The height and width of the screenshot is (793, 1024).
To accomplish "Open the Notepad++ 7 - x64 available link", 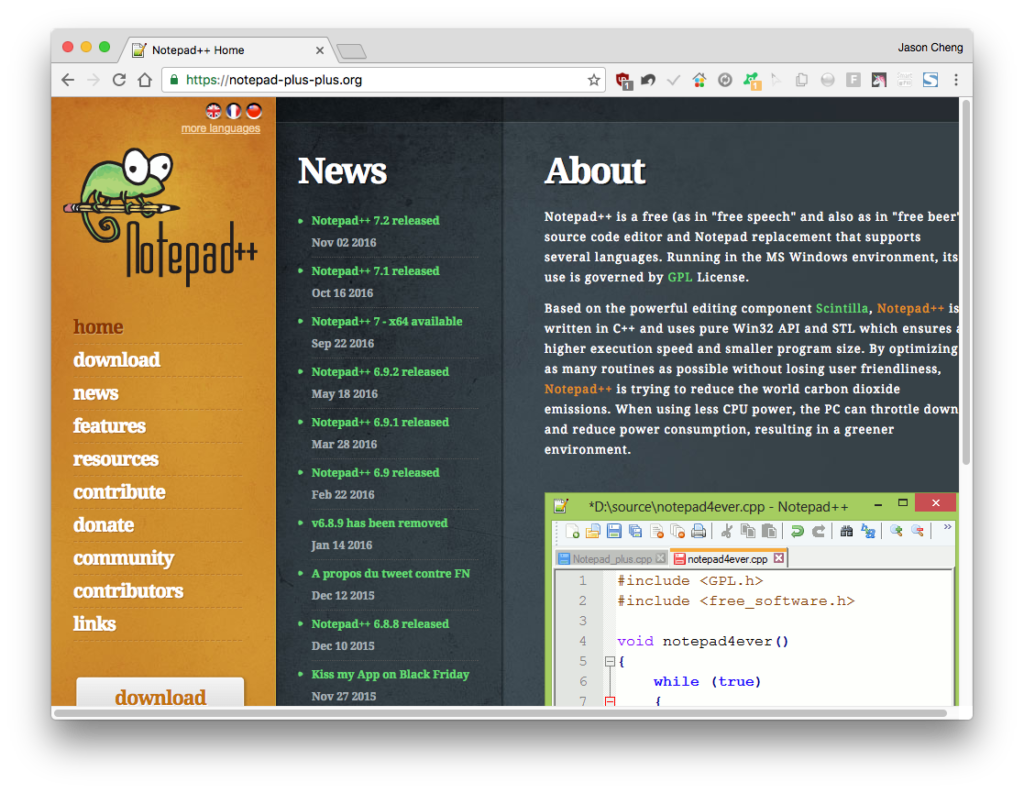I will point(387,321).
